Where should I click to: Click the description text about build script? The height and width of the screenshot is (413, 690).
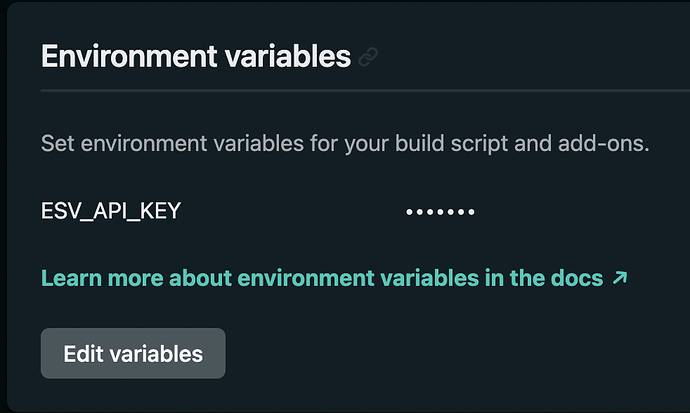click(x=345, y=143)
